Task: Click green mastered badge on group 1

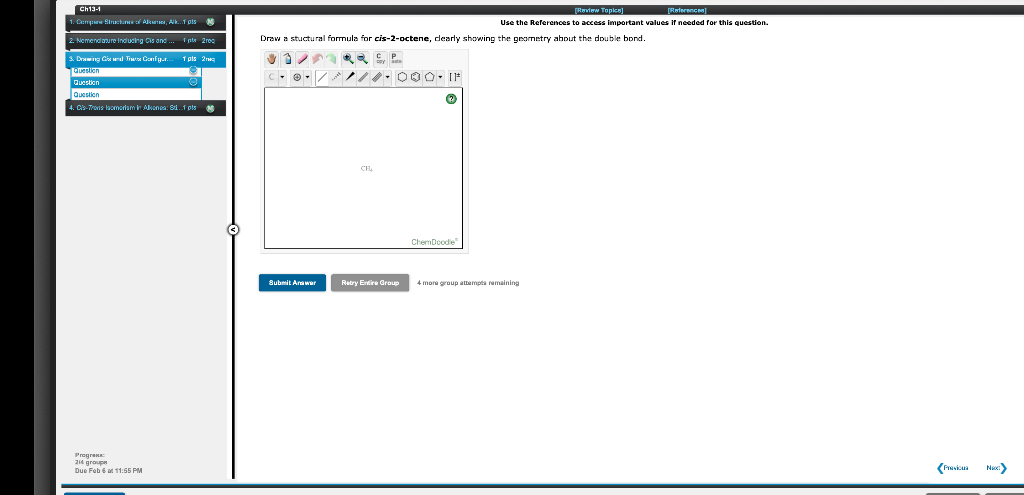Action: pos(210,22)
